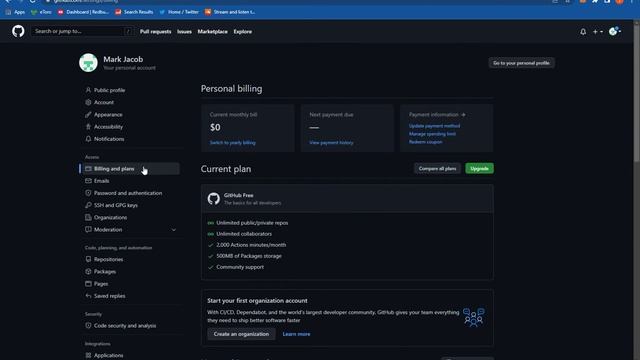Open Home / Twitter bookmark
The height and width of the screenshot is (360, 640).
coord(179,12)
